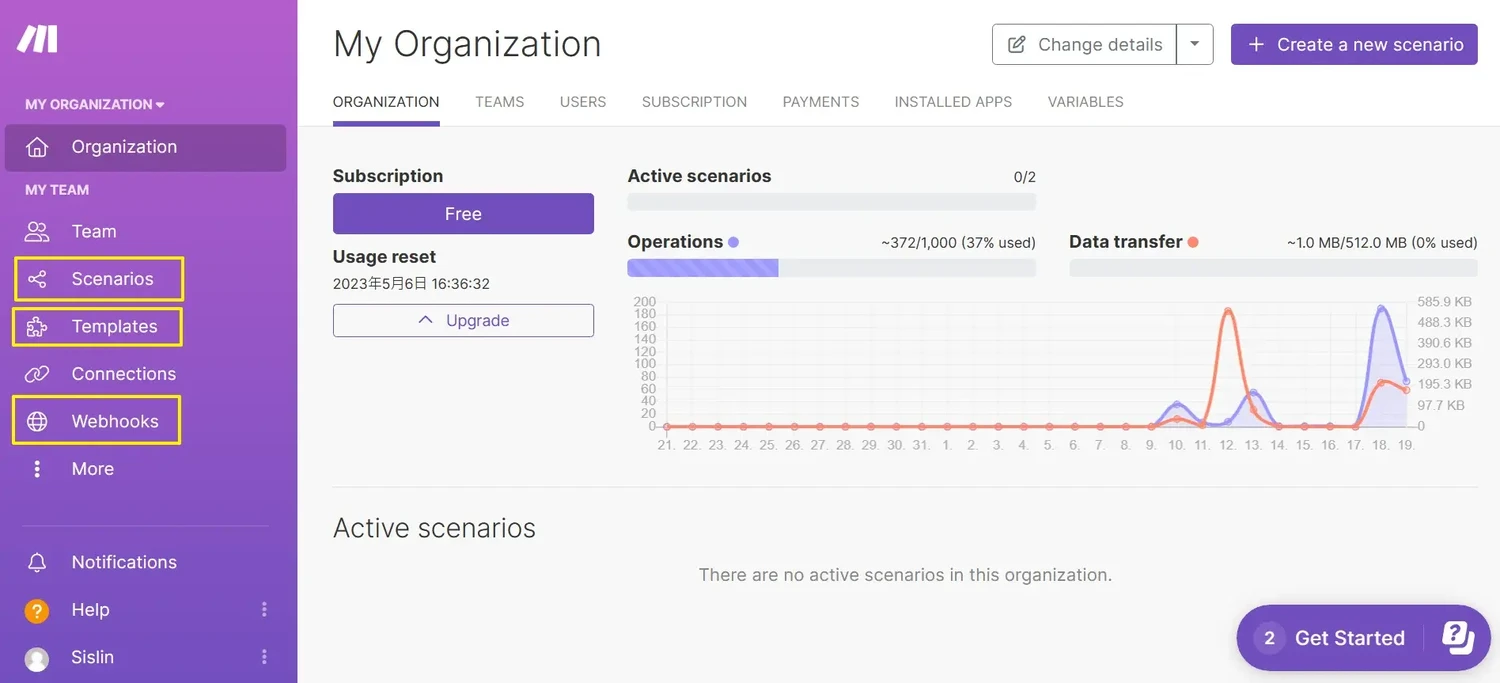Click the Data transfer progress bar

pos(1273,268)
